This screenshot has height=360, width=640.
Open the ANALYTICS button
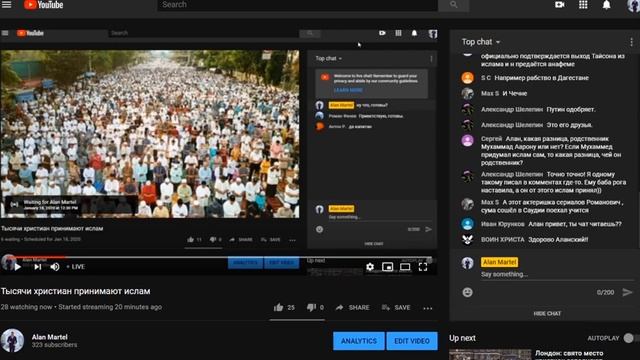coord(359,341)
